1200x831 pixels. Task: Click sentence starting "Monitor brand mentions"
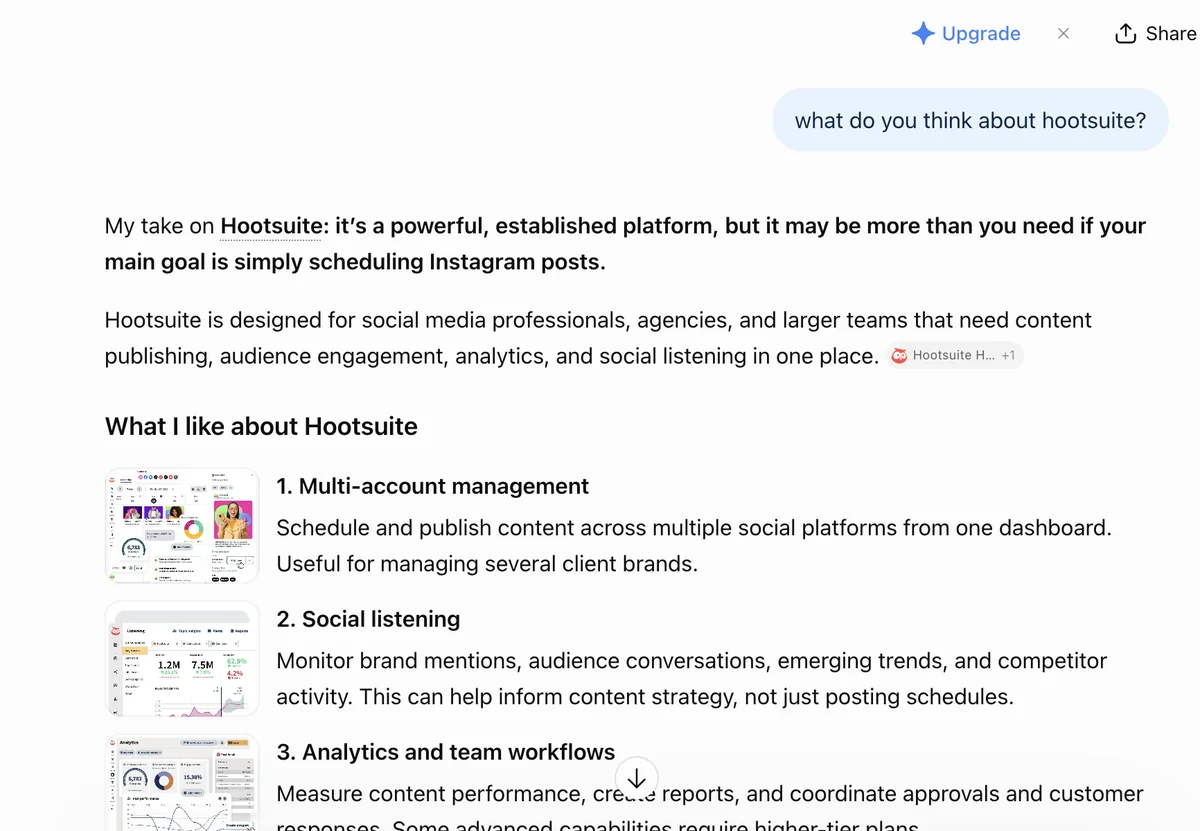[x=692, y=679]
